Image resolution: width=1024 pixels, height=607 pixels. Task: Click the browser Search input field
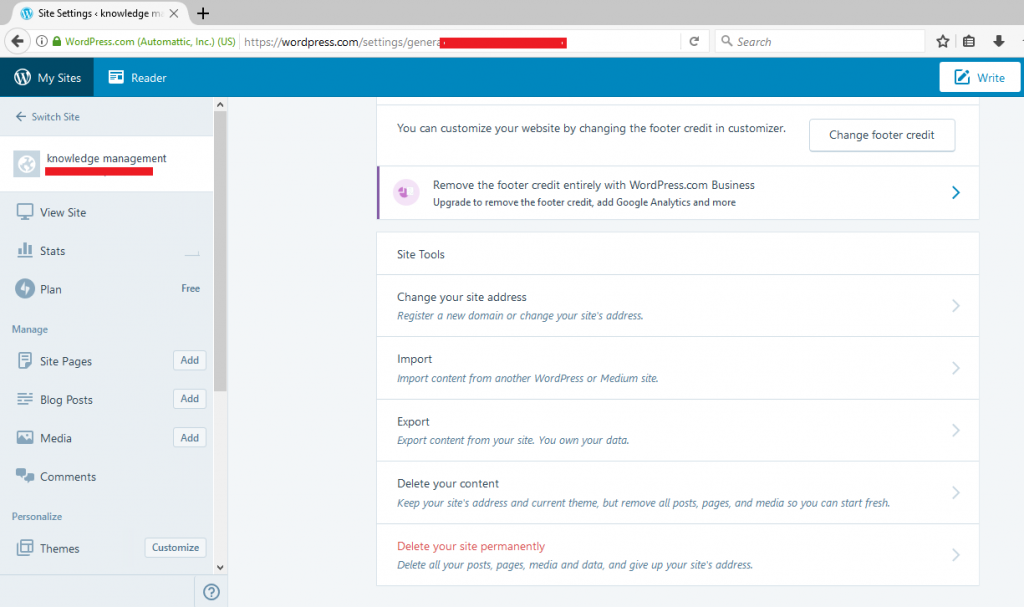tap(820, 41)
